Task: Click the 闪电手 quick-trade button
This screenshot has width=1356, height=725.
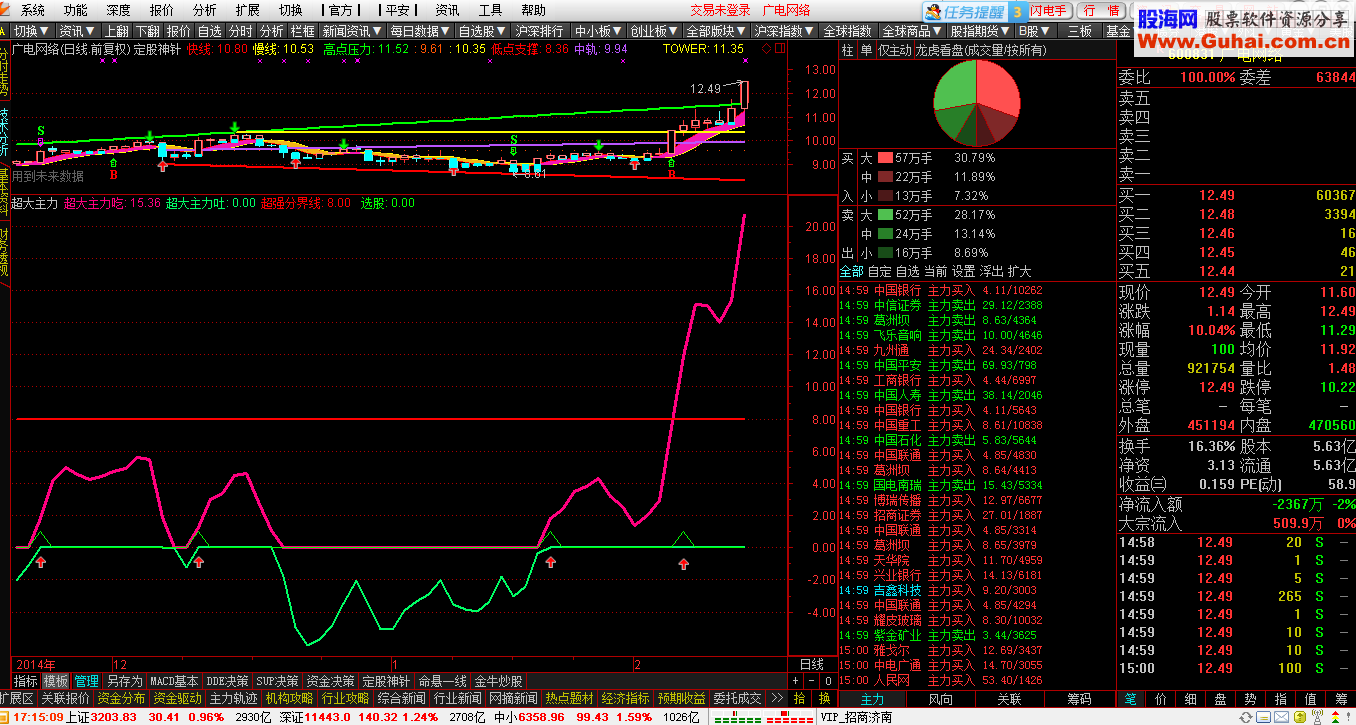Action: coord(1048,11)
